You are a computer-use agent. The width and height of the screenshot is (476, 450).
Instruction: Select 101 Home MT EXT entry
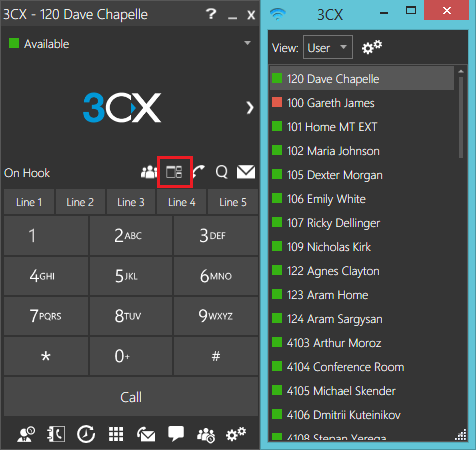tap(362, 127)
